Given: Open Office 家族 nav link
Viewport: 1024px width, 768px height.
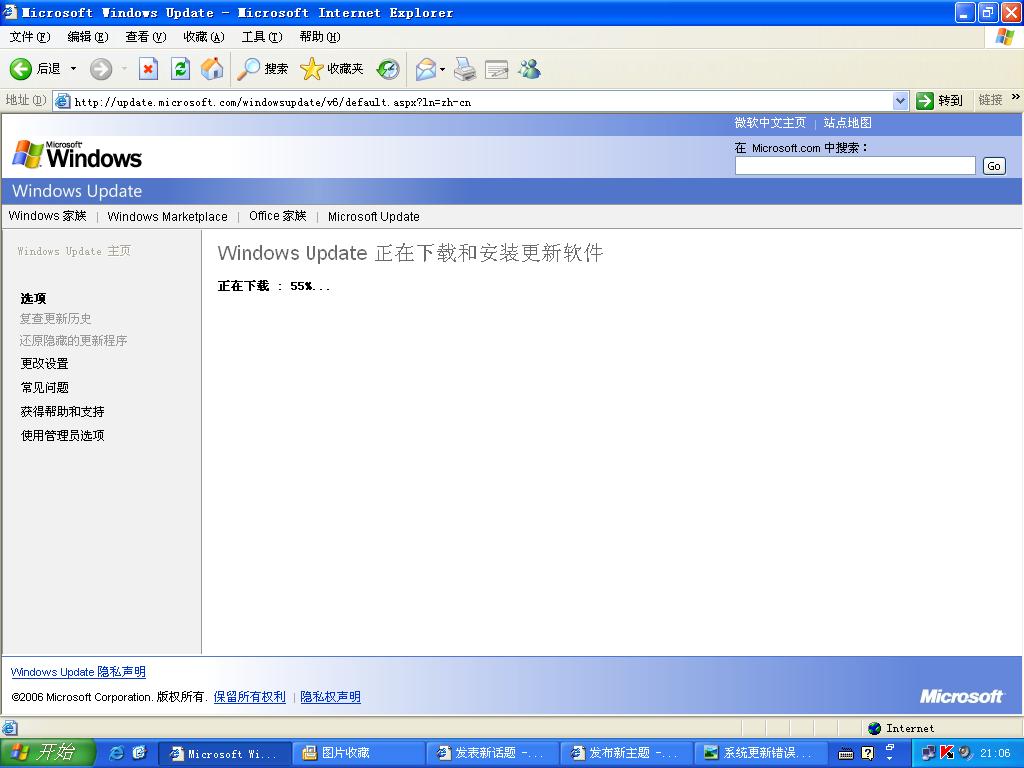Looking at the screenshot, I should pyautogui.click(x=278, y=216).
